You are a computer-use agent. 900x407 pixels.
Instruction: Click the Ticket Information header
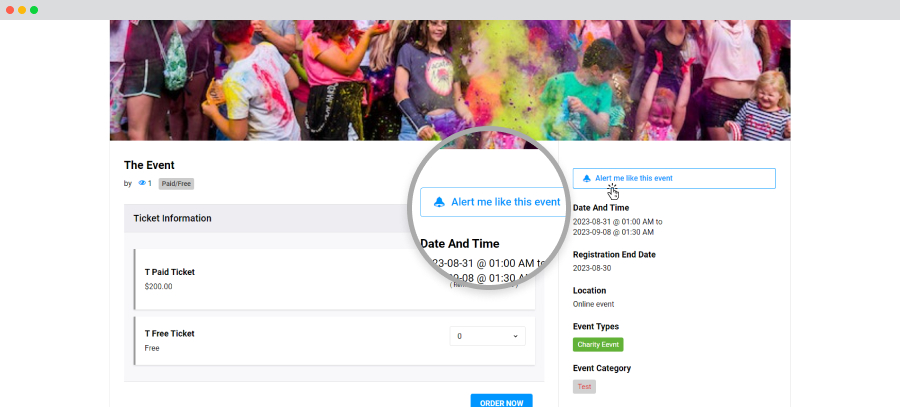[x=172, y=218]
